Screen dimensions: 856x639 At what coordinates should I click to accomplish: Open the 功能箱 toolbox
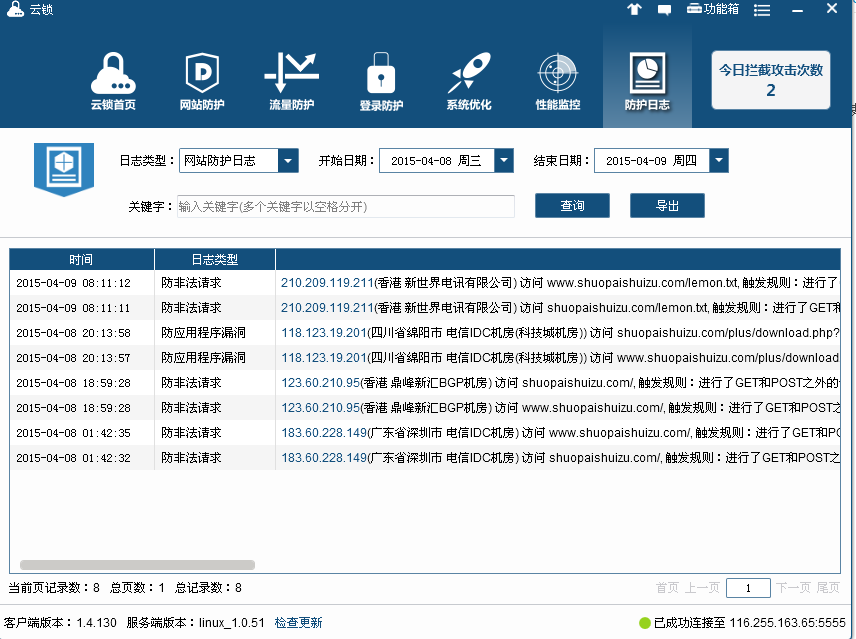click(713, 9)
